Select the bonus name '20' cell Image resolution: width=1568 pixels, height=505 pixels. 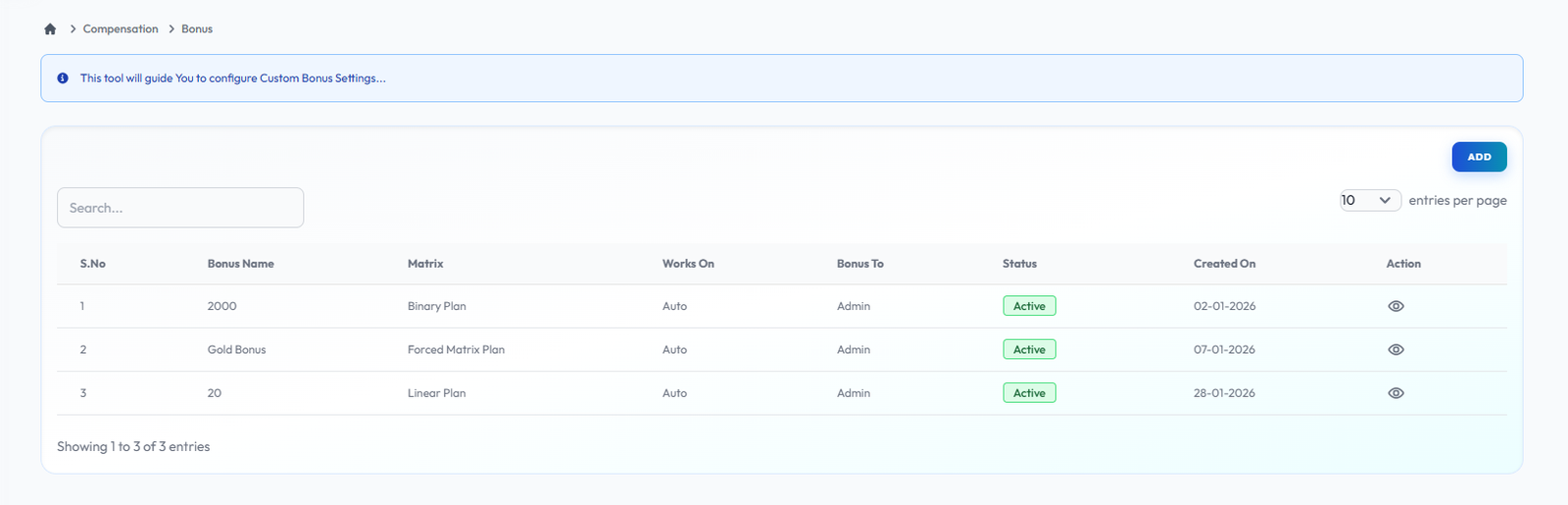(x=215, y=393)
